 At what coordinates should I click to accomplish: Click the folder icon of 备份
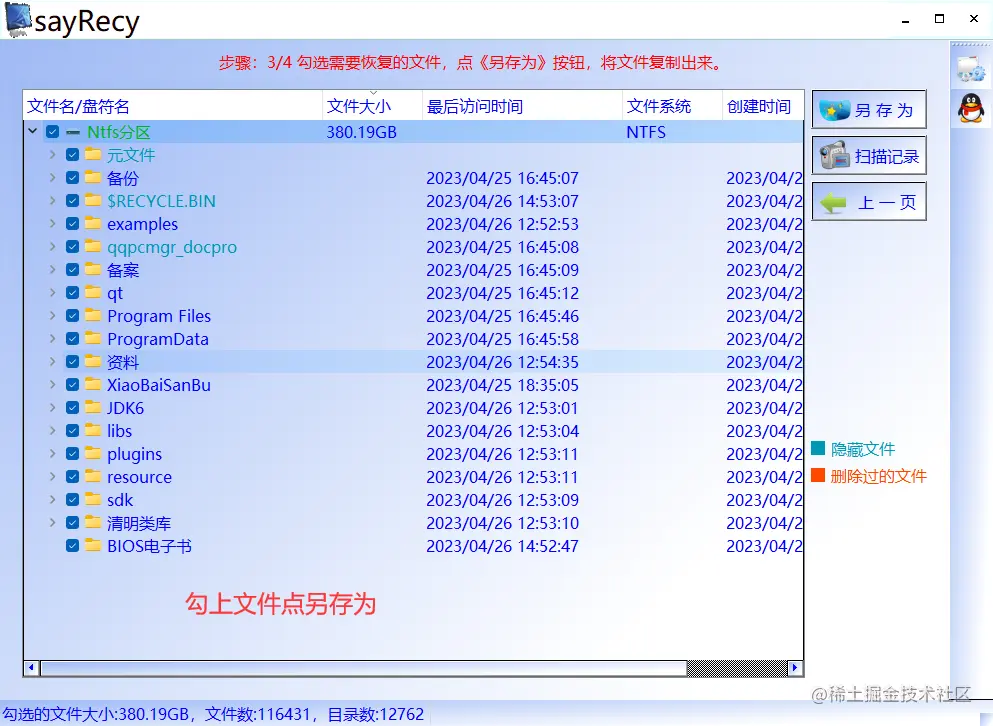[x=93, y=177]
